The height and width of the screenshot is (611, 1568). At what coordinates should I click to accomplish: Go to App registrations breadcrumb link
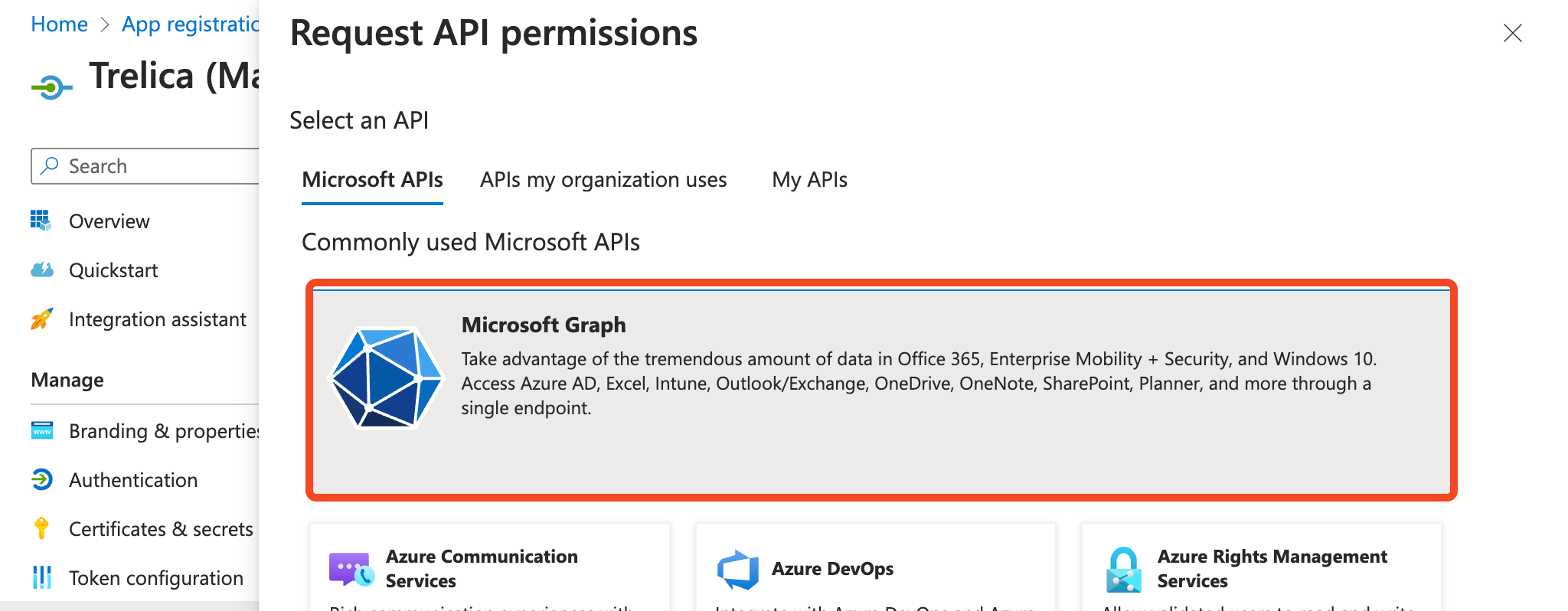click(x=191, y=25)
